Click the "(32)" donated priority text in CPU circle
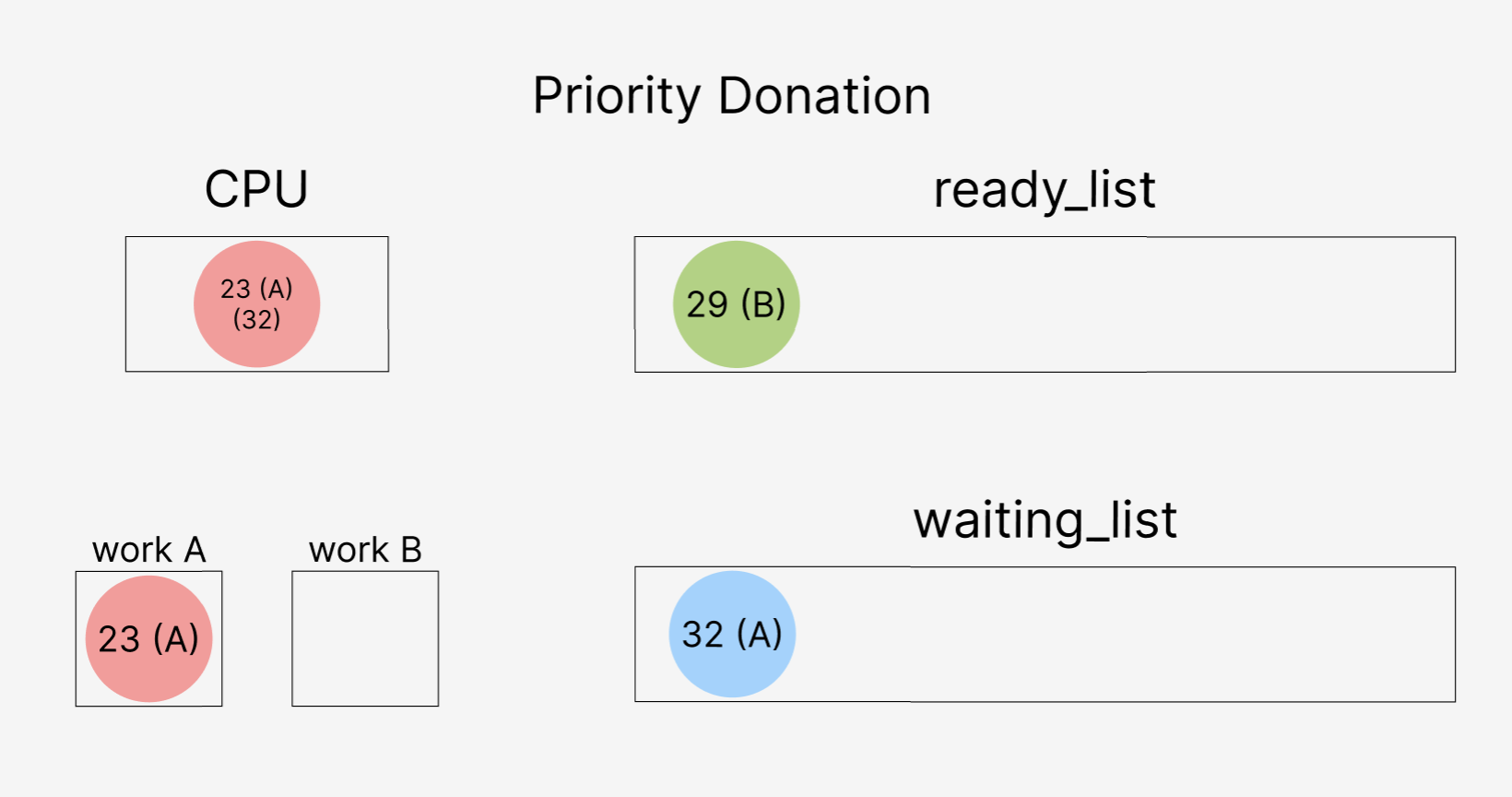The height and width of the screenshot is (797, 1512). [x=256, y=319]
